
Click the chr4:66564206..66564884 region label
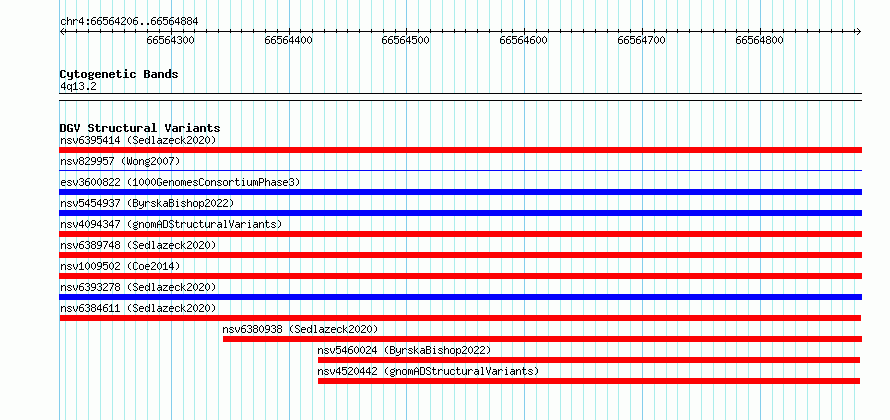coord(129,22)
